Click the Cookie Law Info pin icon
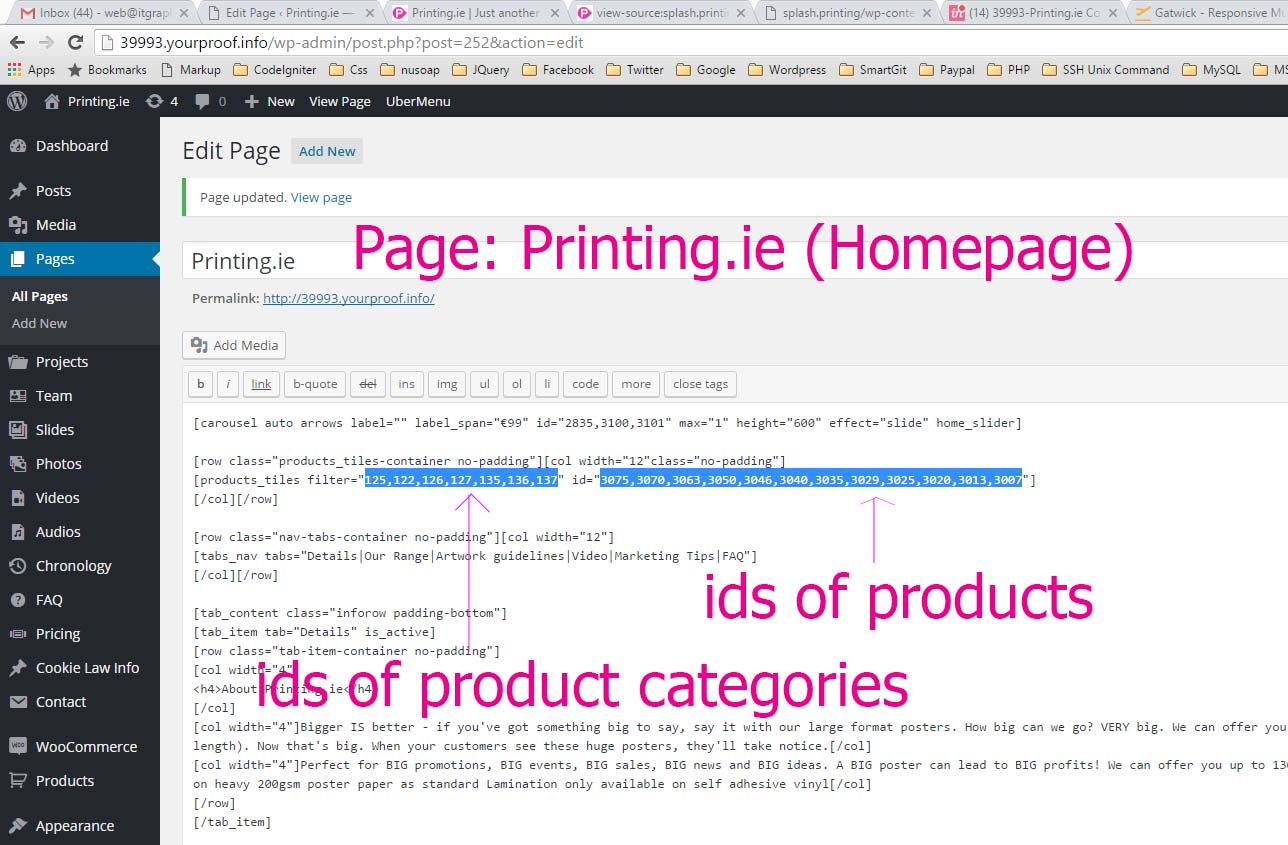 coord(18,668)
